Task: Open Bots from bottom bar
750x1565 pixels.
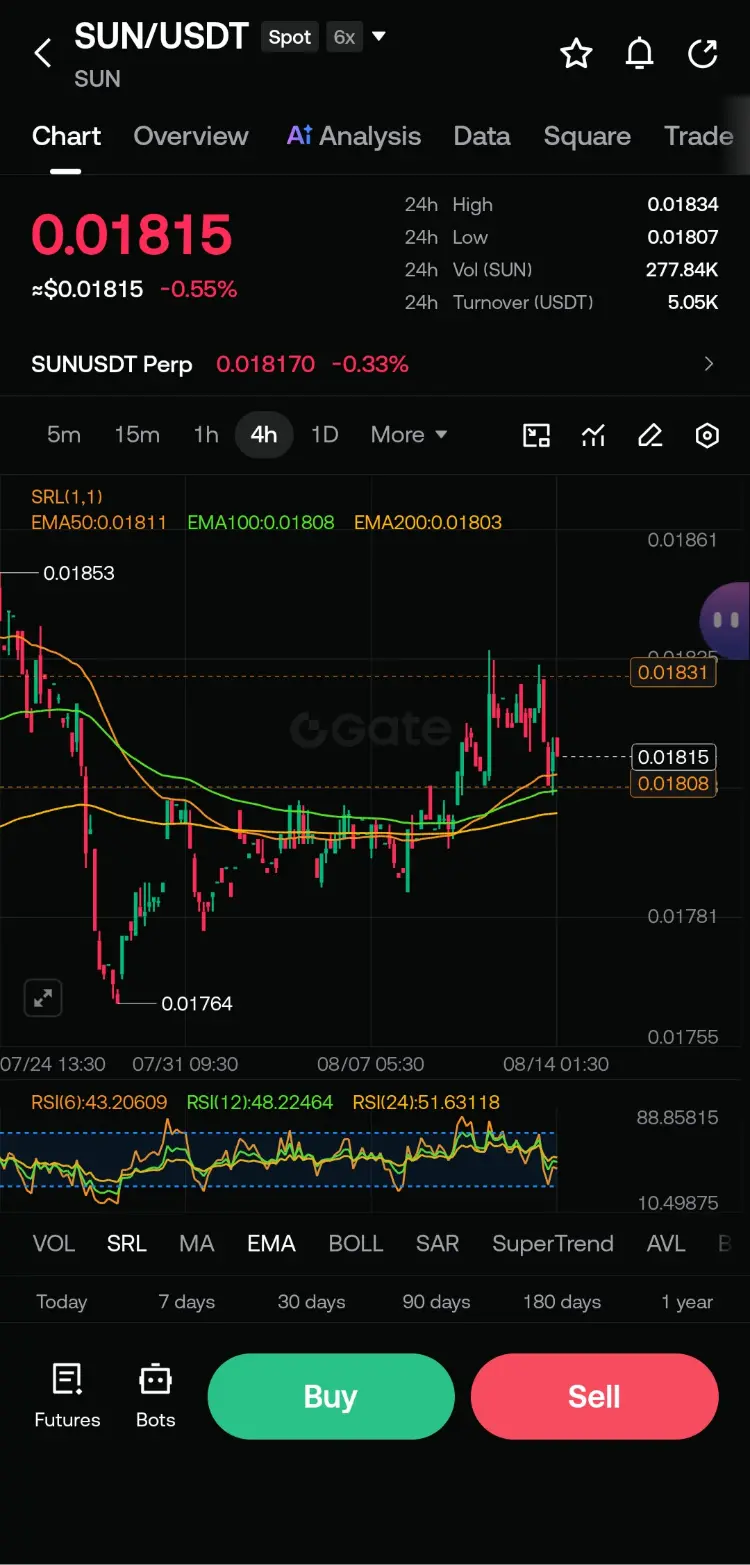Action: (156, 1396)
